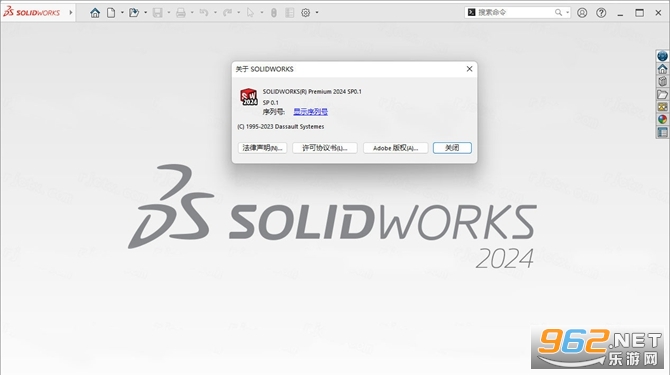Open dropdown arrow next to Redo icon
Image resolution: width=670 pixels, height=375 pixels.
(239, 13)
